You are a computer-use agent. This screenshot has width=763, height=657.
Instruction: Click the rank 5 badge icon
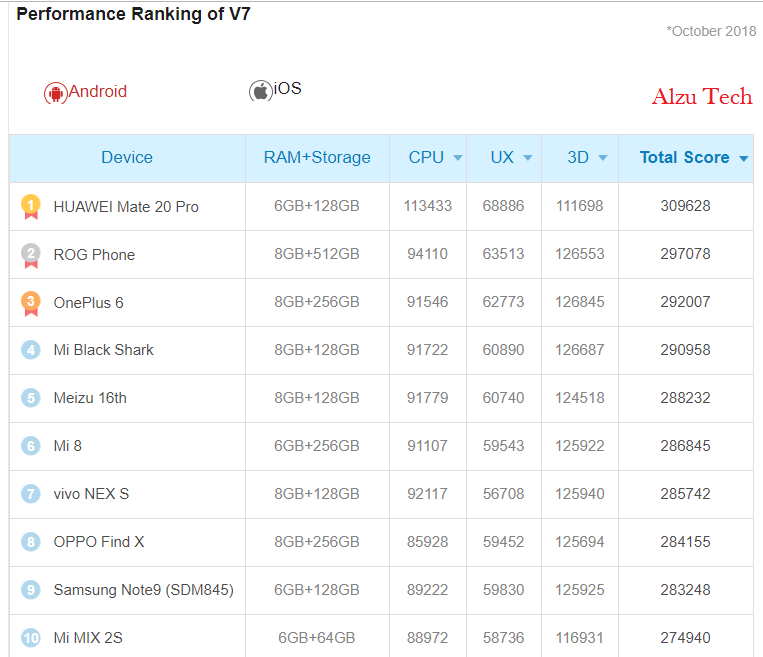(31, 398)
